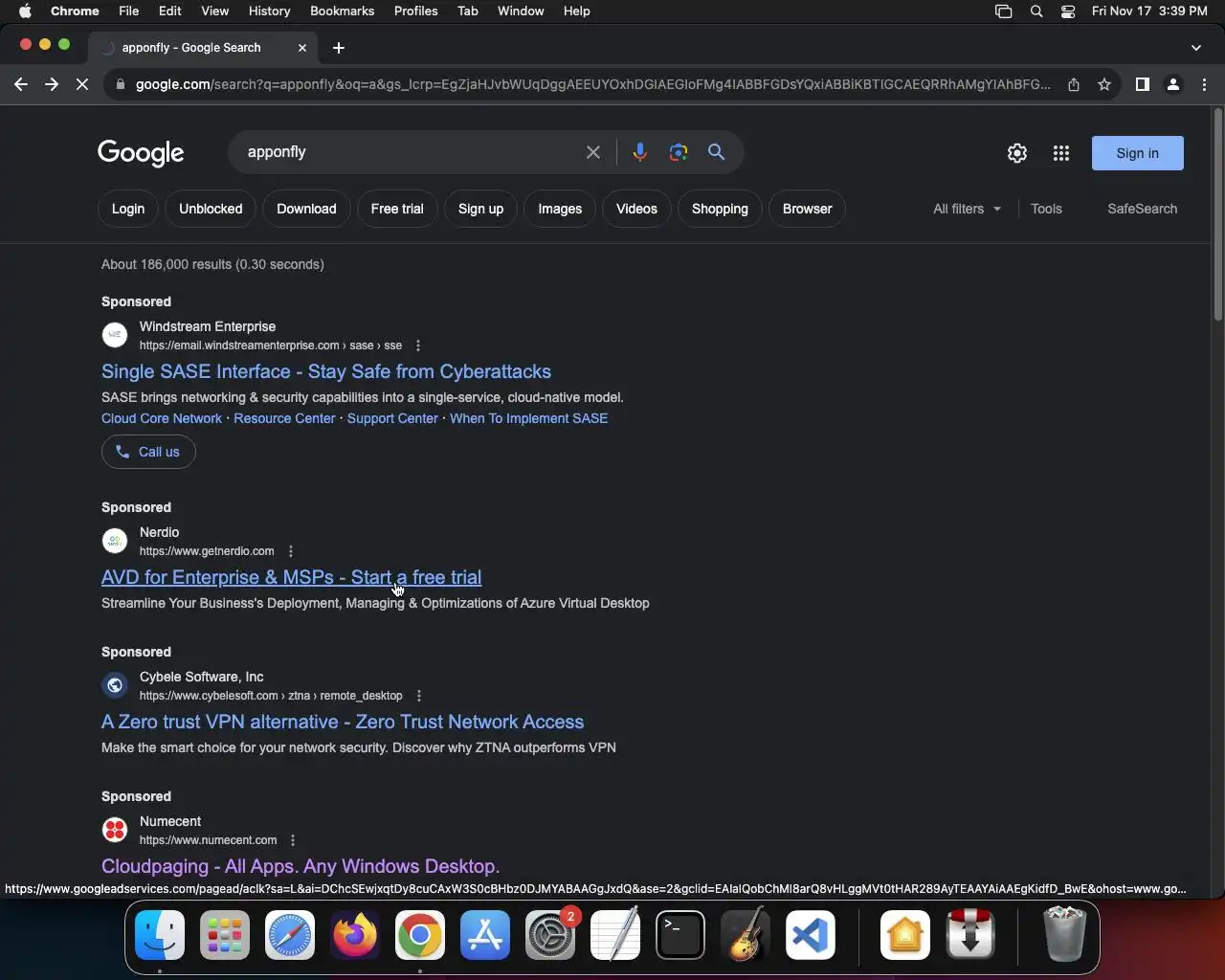Select the Login filter chip
Viewport: 1225px width, 980px height.
[128, 209]
